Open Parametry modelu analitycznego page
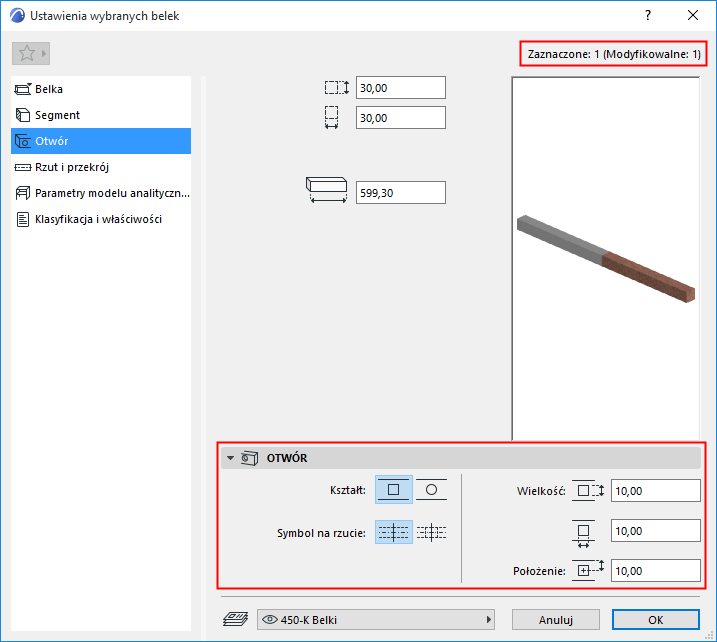Image resolution: width=717 pixels, height=642 pixels. [x=101, y=193]
